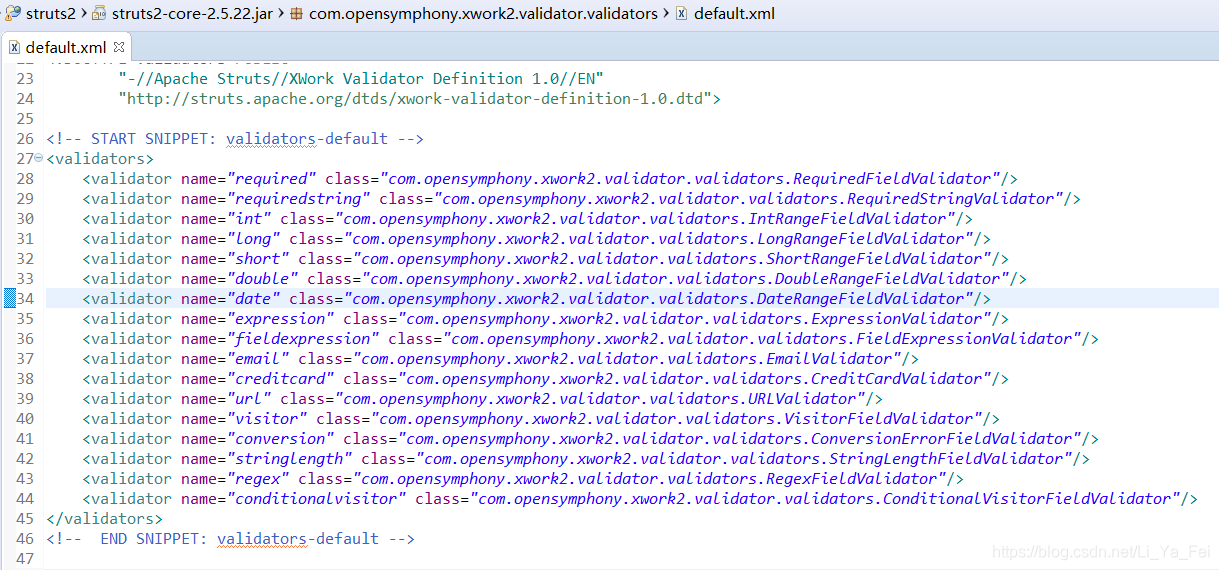Click the START SNIPPET comment line
1219x570 pixels.
point(235,138)
